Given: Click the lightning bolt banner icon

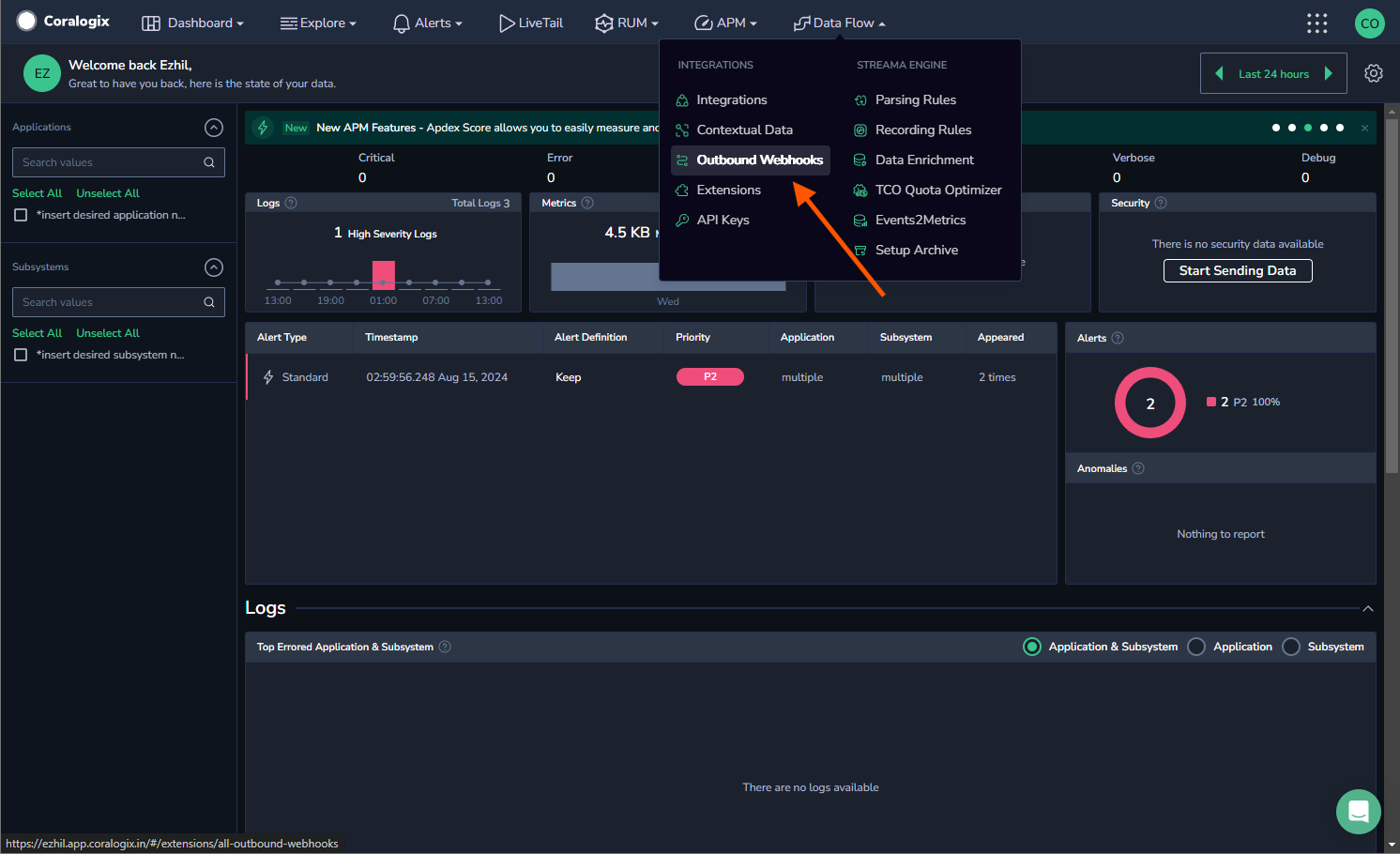Looking at the screenshot, I should 263,128.
